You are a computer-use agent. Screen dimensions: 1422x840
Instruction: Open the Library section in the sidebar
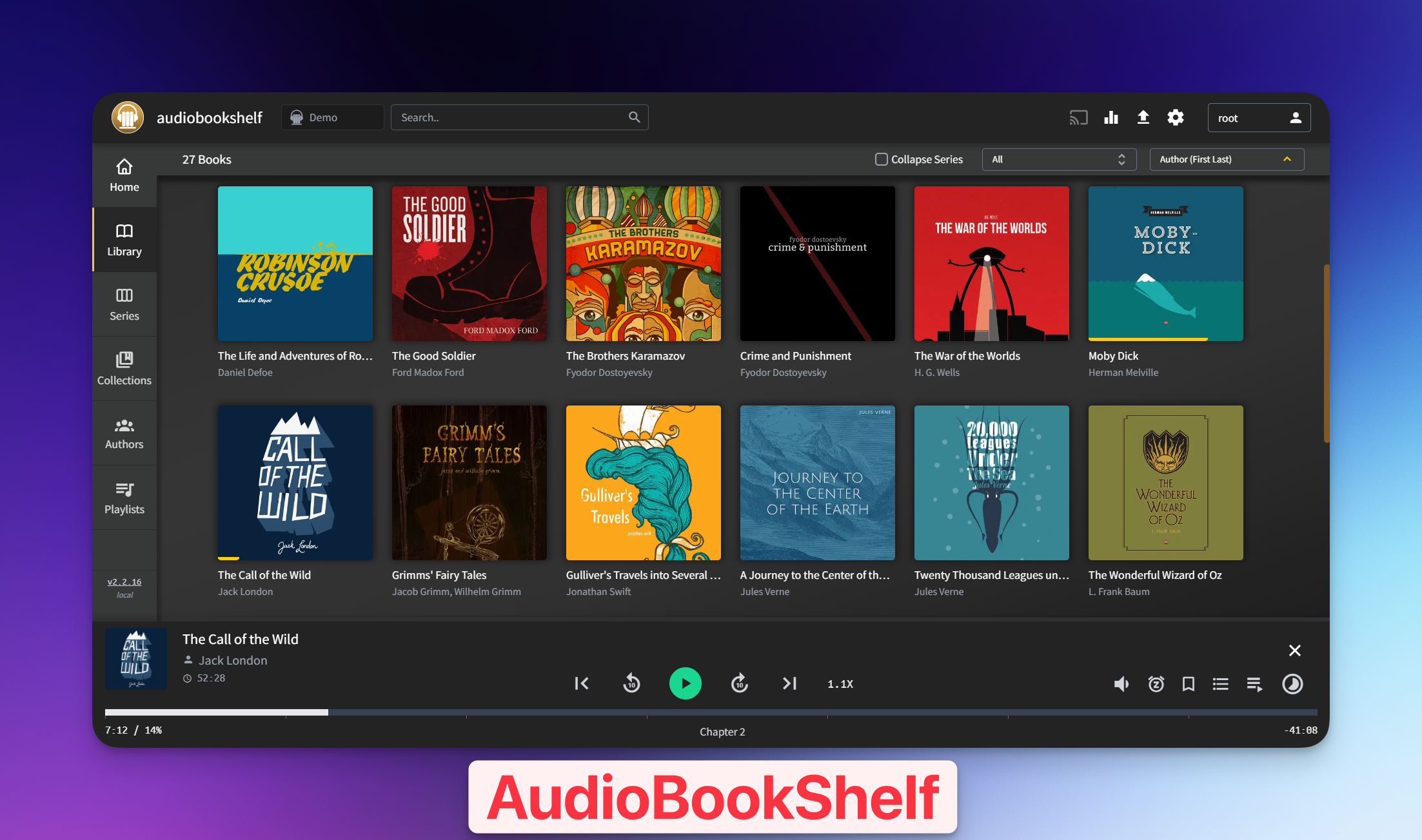[x=124, y=239]
